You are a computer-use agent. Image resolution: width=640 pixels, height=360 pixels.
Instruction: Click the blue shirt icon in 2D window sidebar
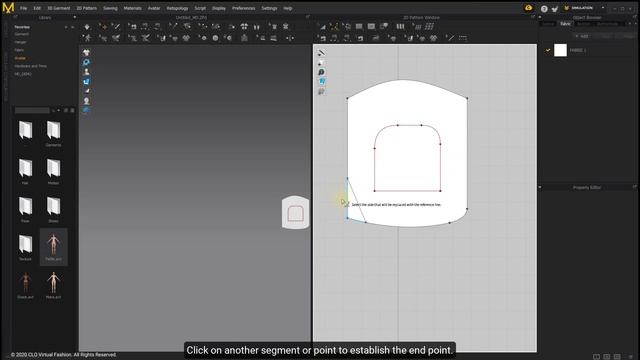(x=321, y=82)
